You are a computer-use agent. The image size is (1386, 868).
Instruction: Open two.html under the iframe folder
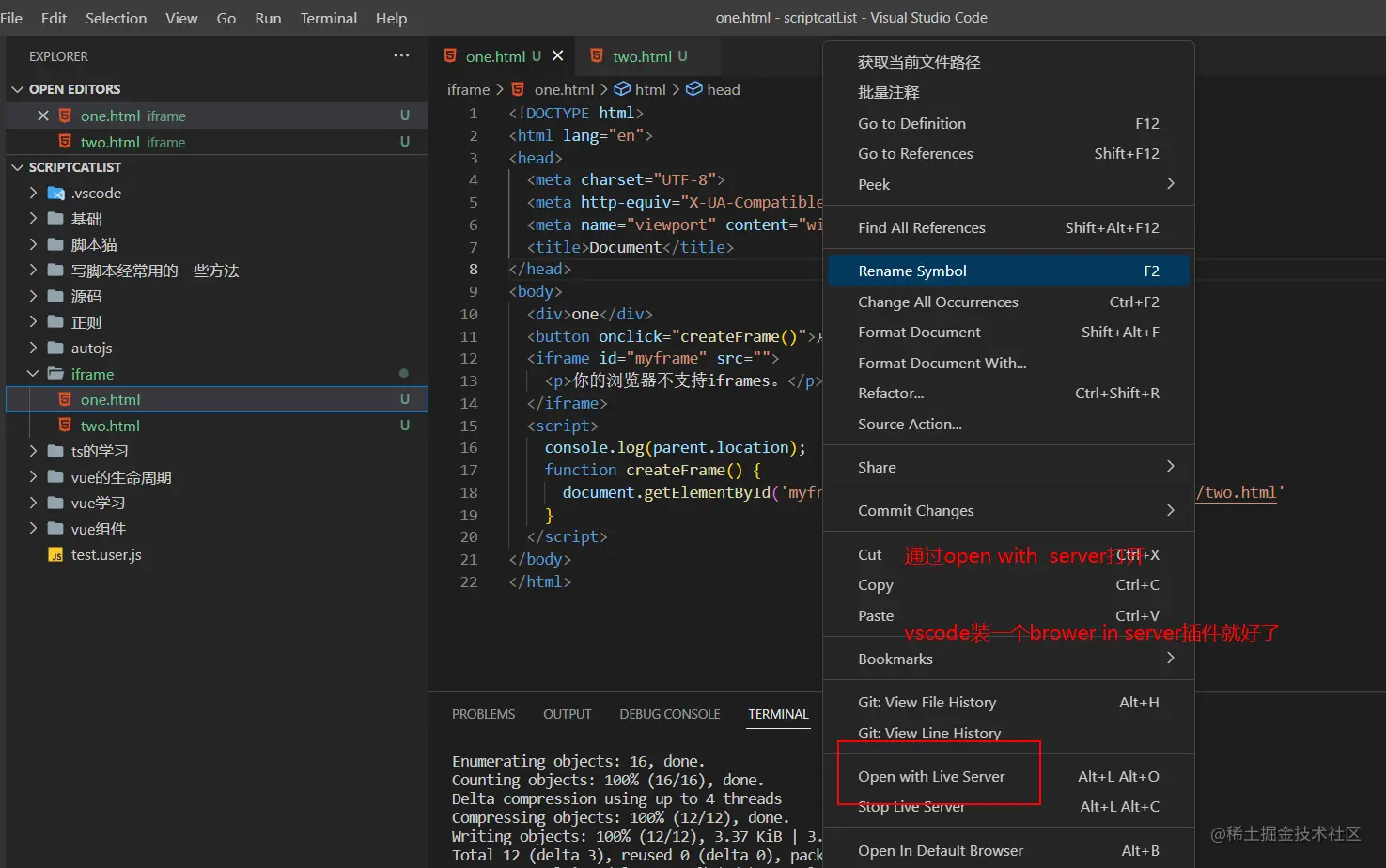click(110, 426)
